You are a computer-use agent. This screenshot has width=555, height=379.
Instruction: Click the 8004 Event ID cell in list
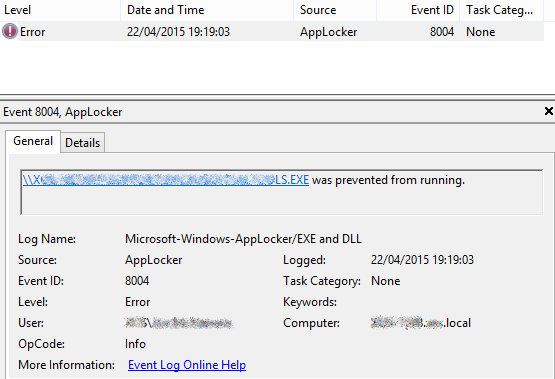[x=442, y=32]
